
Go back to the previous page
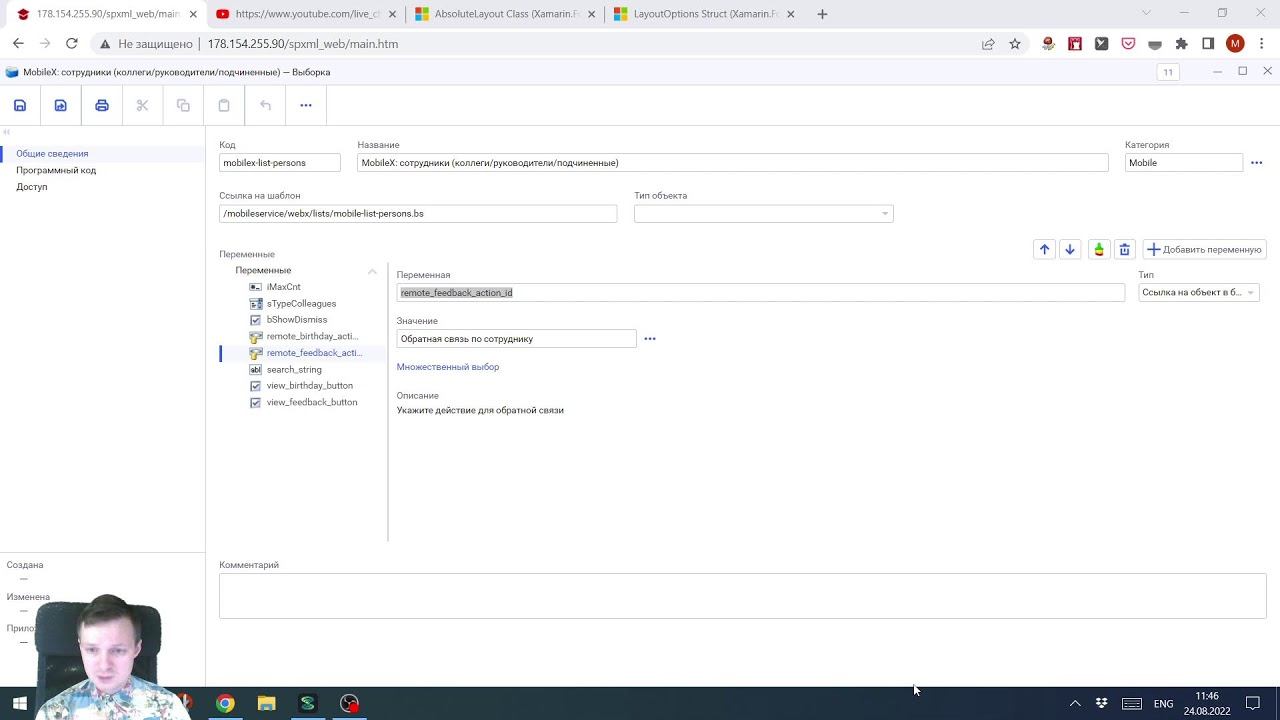[x=18, y=44]
